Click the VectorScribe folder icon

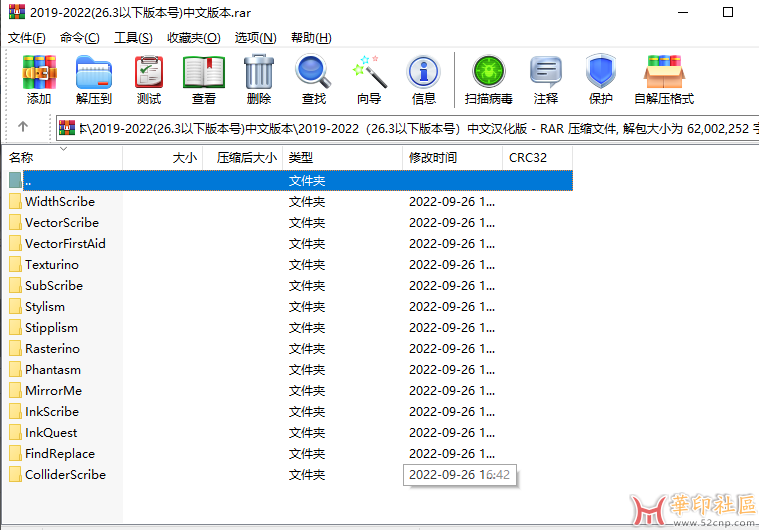15,222
